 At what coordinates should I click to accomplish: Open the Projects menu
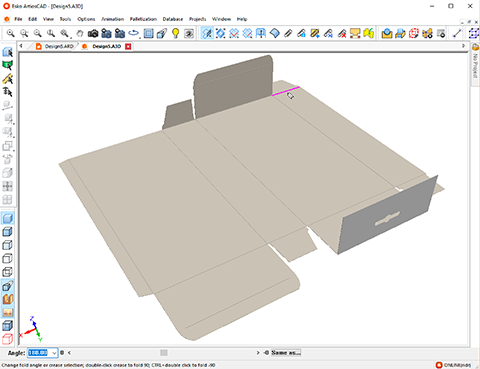pos(198,19)
